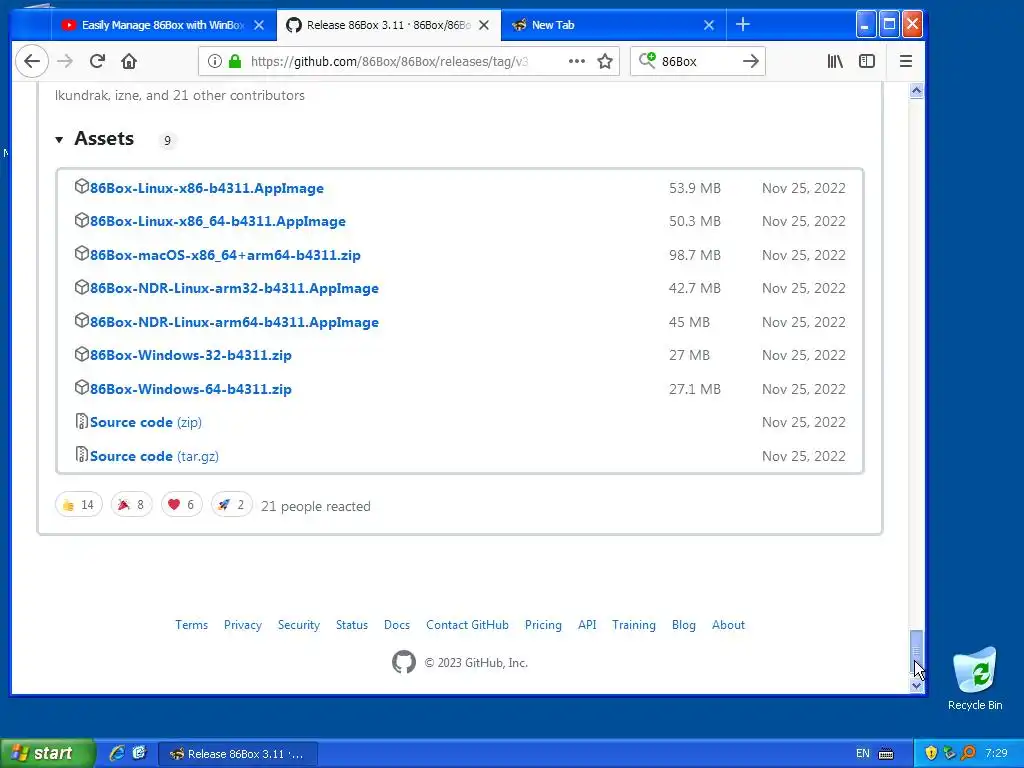The image size is (1024, 768).
Task: Click the 86Box search input field
Action: coord(699,61)
